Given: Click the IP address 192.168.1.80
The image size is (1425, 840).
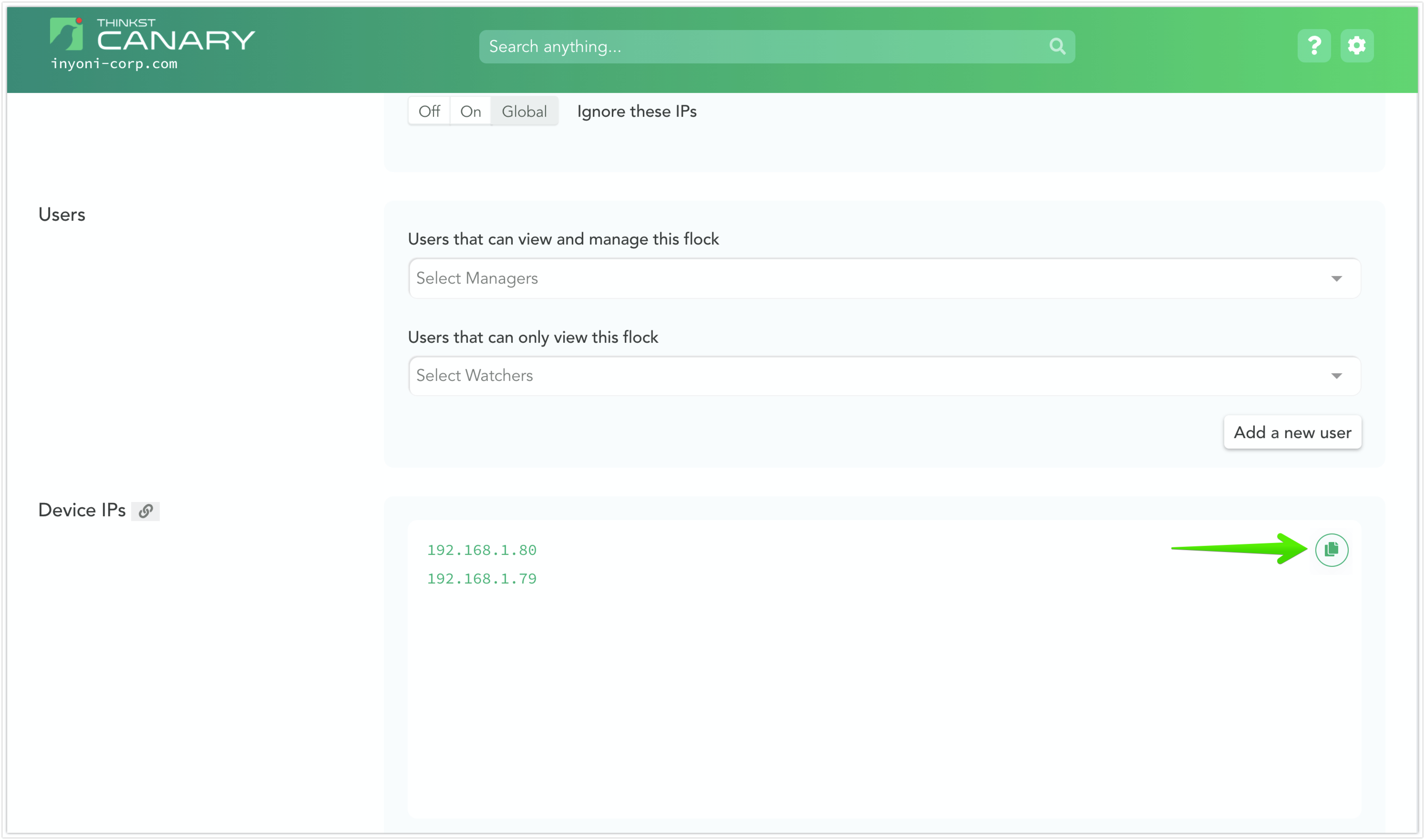Looking at the screenshot, I should click(x=482, y=550).
